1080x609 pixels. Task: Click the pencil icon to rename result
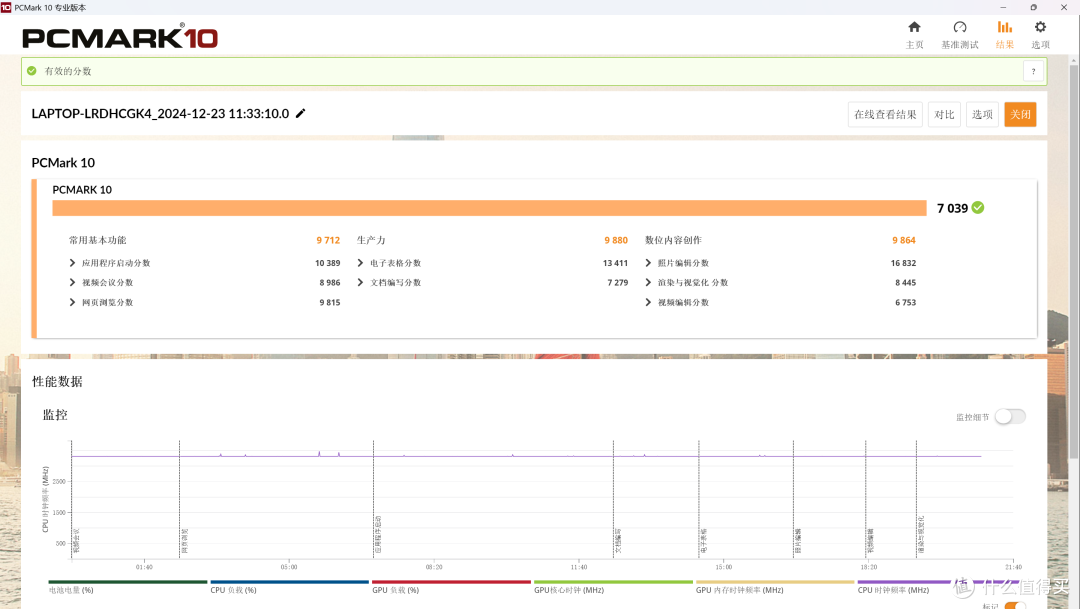pos(301,114)
